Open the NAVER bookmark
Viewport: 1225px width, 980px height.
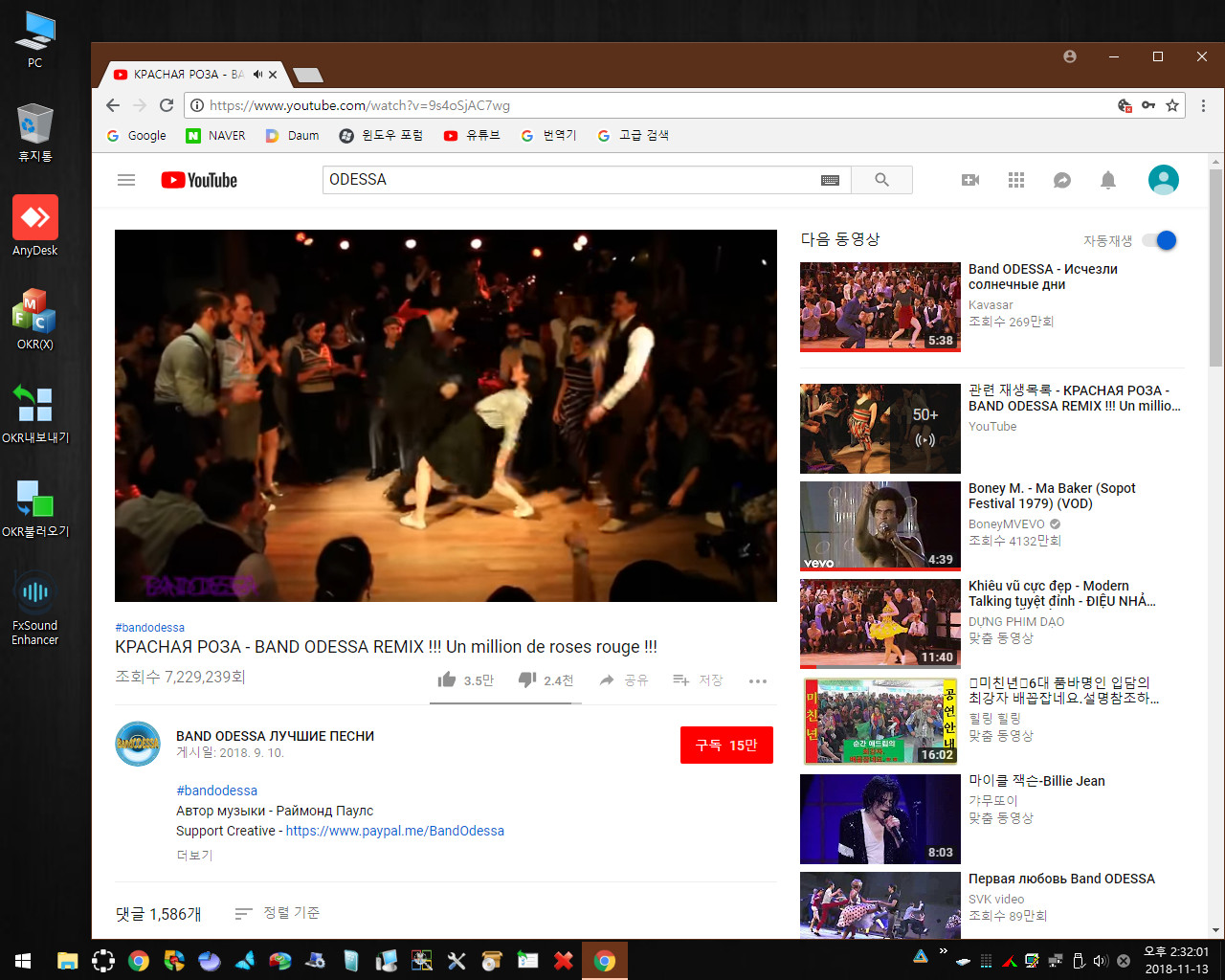216,136
